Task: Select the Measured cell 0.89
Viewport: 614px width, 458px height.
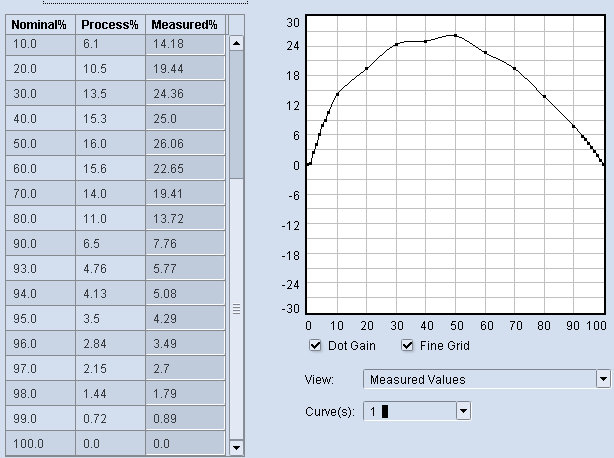Action: (186, 419)
